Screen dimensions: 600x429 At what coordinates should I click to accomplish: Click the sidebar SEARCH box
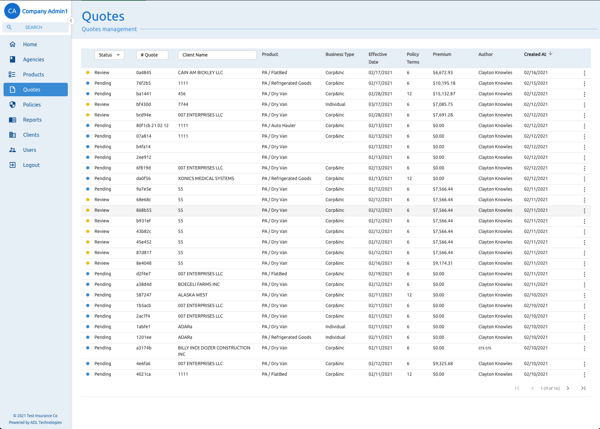[35, 28]
